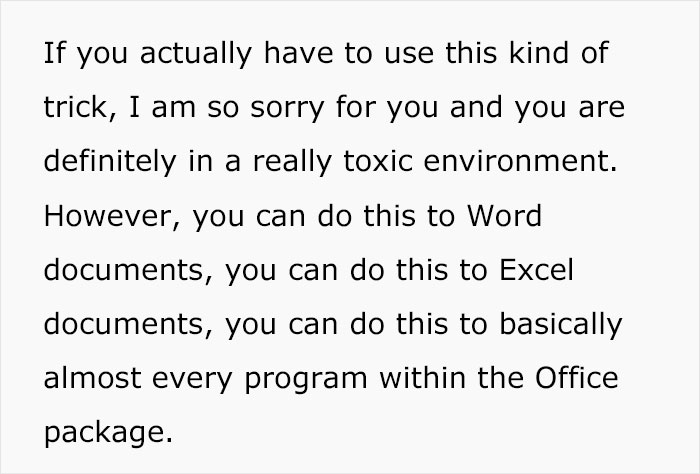This screenshot has height=474, width=700.
Task: Click the word "program" in the paragraph
Action: click(x=313, y=380)
